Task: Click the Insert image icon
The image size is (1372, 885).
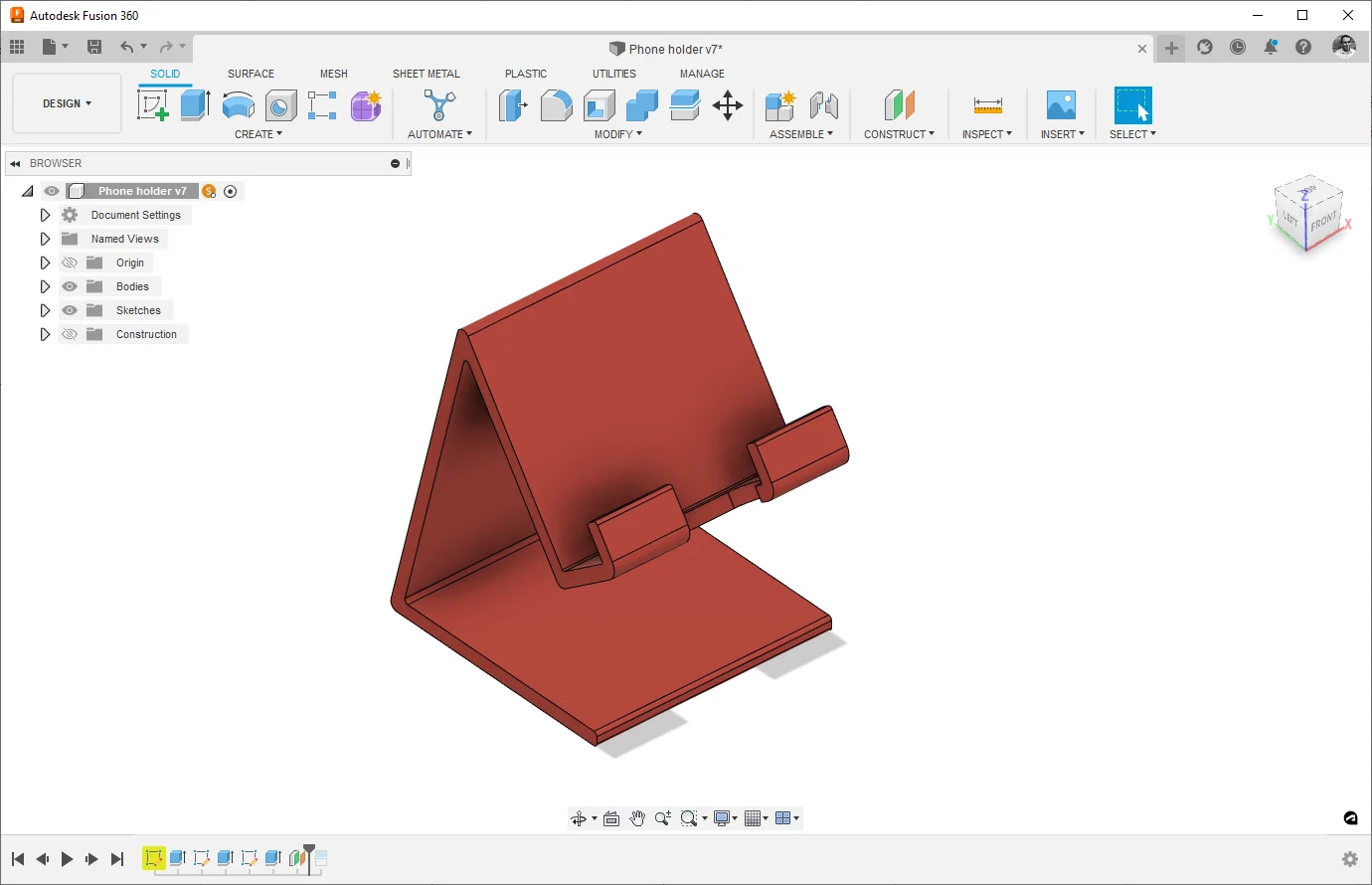Action: pos(1062,105)
